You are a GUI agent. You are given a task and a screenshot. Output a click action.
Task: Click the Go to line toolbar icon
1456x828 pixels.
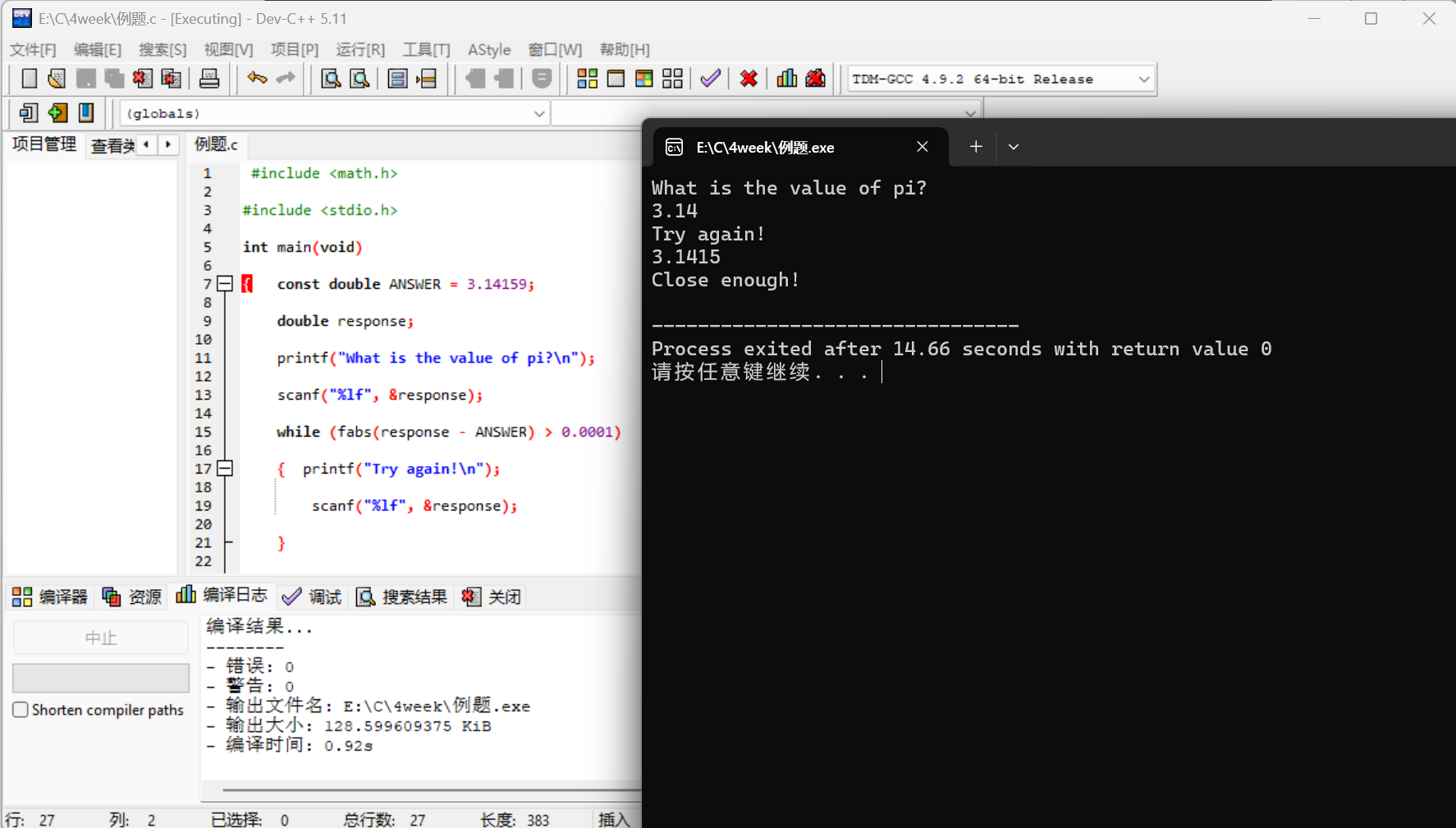[426, 79]
